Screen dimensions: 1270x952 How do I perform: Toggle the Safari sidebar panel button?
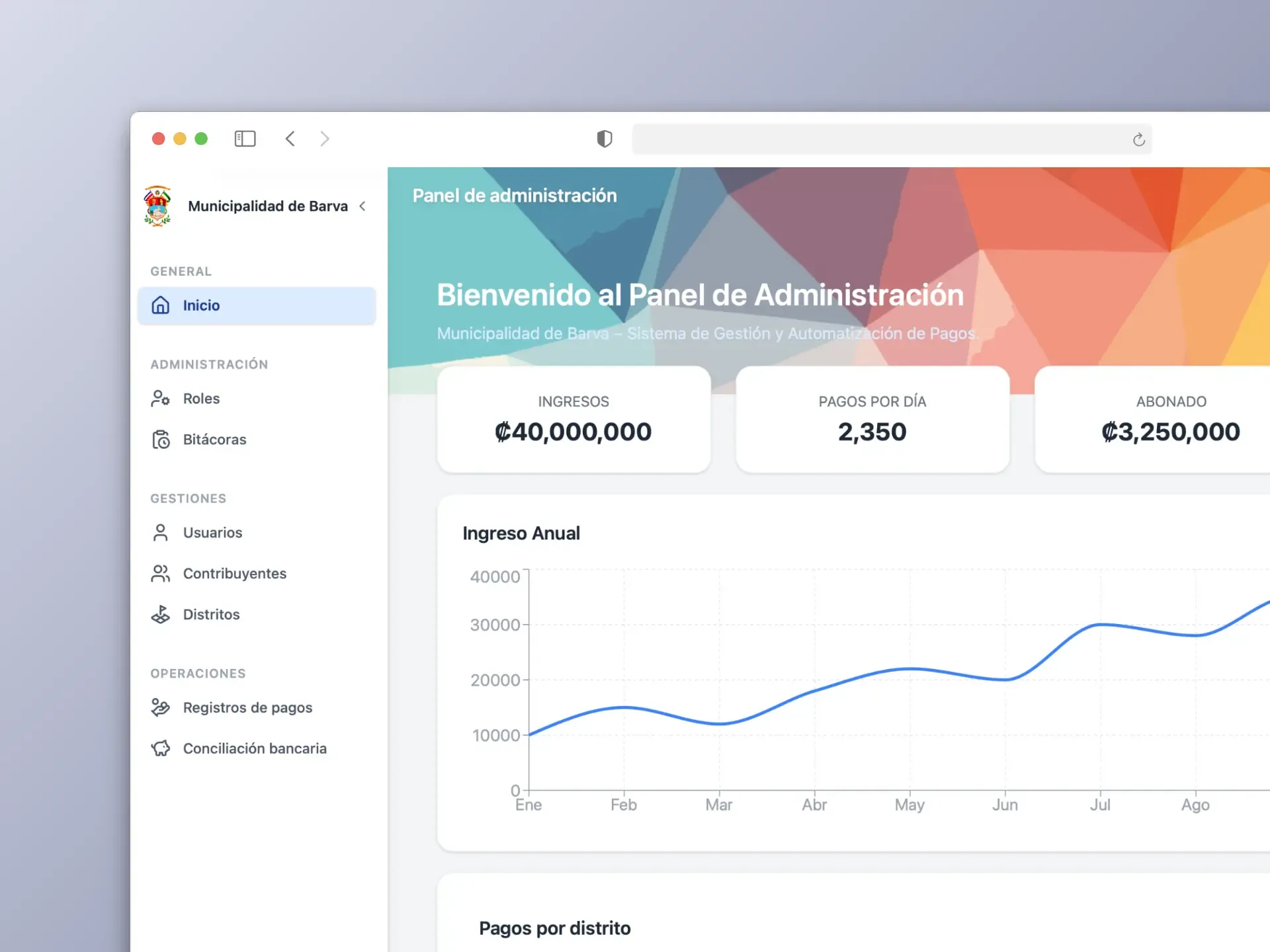[x=245, y=139]
